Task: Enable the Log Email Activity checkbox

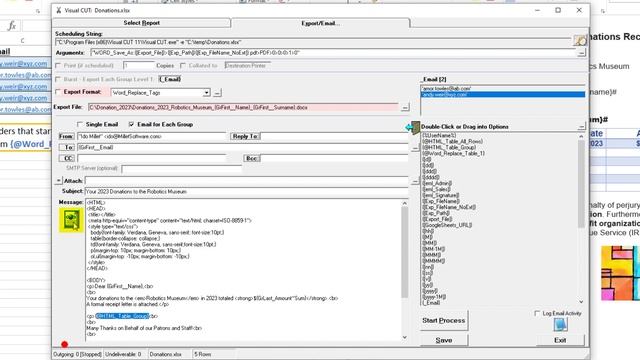Action: click(x=537, y=313)
